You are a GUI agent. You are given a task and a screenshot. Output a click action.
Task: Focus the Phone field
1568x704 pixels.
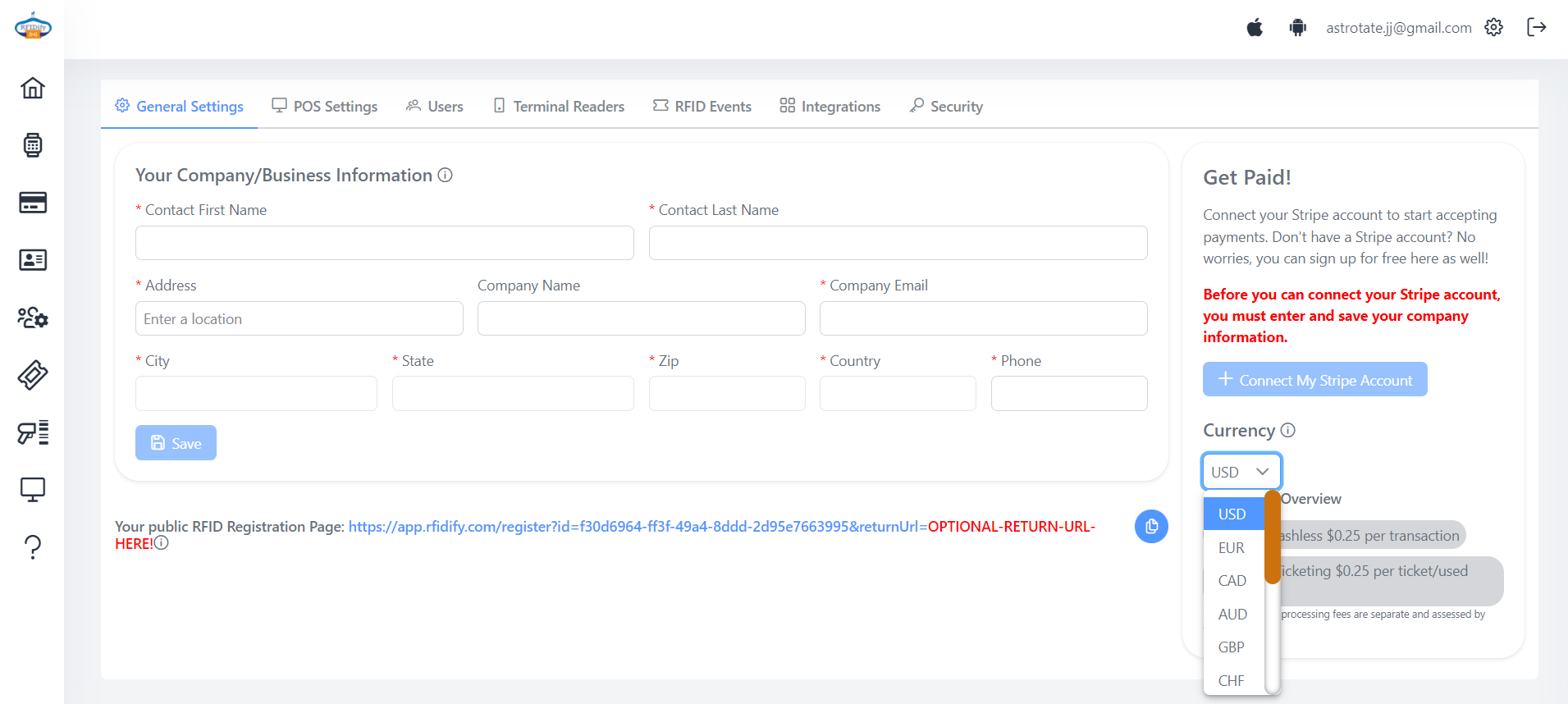click(1069, 393)
